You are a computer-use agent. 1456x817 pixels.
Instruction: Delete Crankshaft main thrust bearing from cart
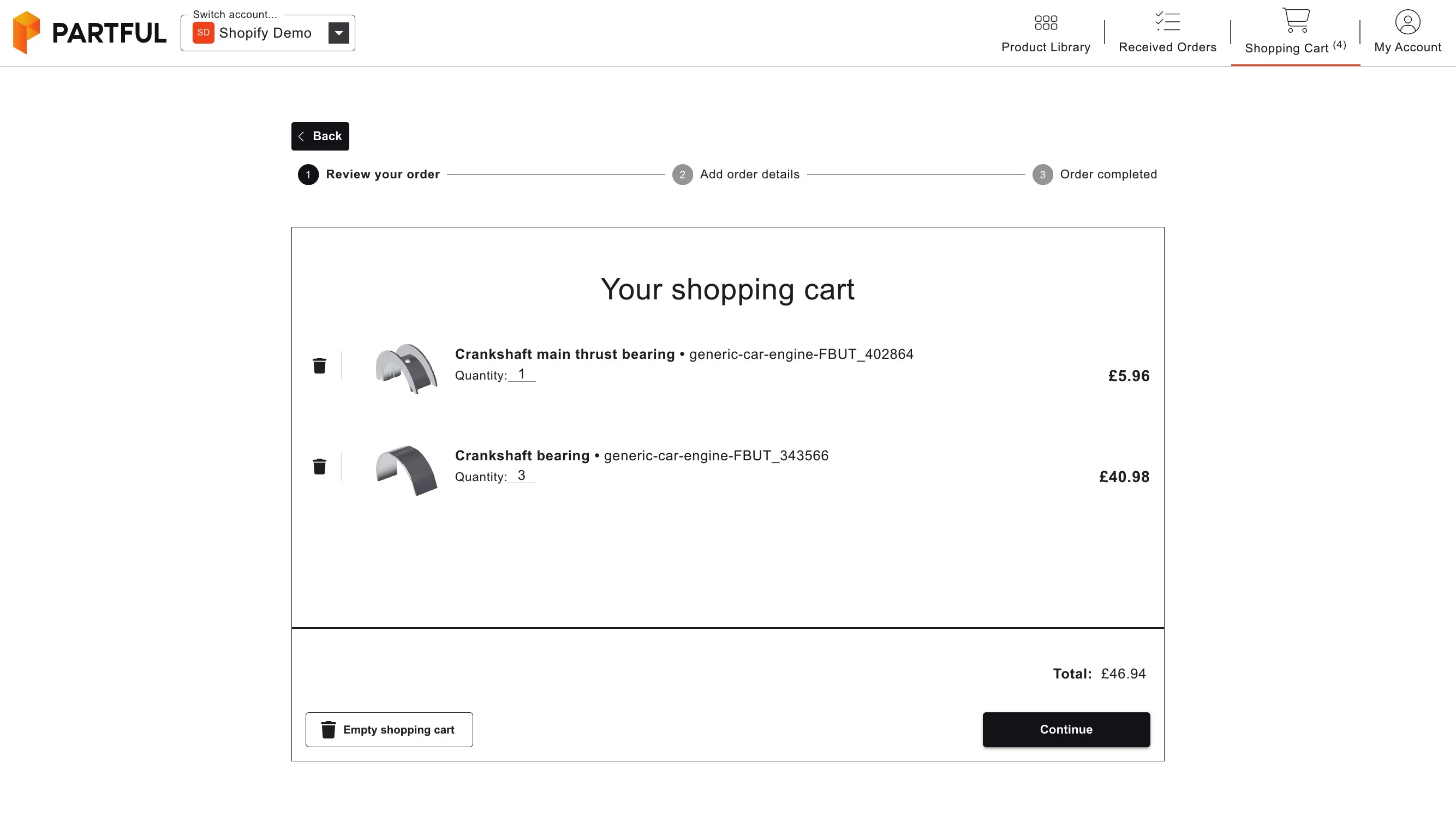[319, 365]
